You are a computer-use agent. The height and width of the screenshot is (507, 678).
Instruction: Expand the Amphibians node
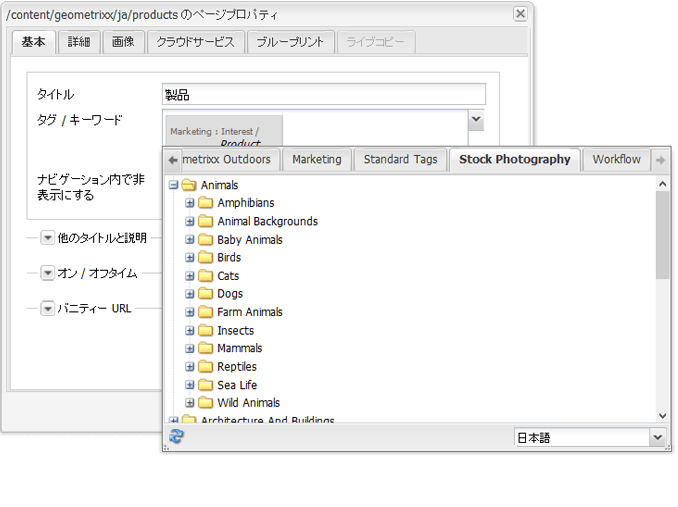[189, 203]
